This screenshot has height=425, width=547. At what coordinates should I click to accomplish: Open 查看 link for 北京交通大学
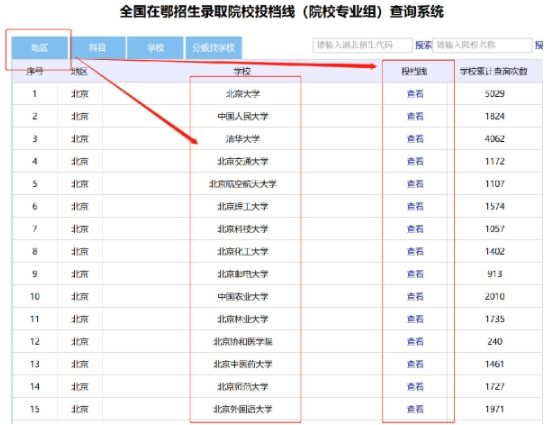click(x=415, y=161)
